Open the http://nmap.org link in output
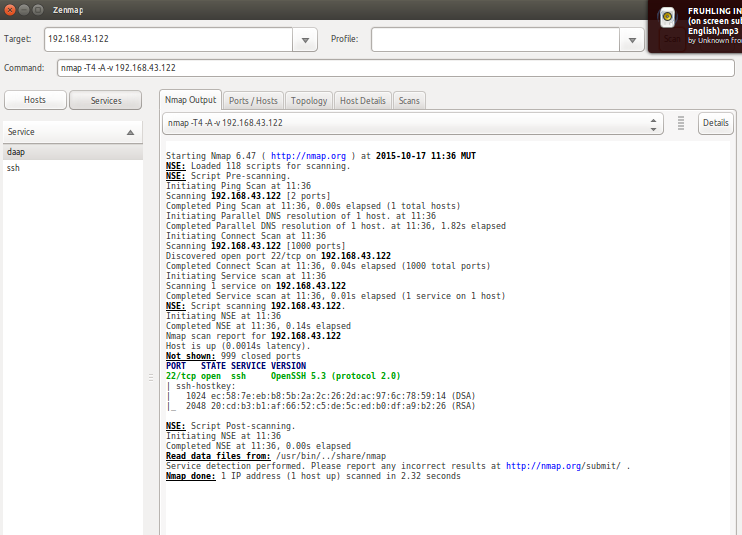The height and width of the screenshot is (535, 742). 308,156
